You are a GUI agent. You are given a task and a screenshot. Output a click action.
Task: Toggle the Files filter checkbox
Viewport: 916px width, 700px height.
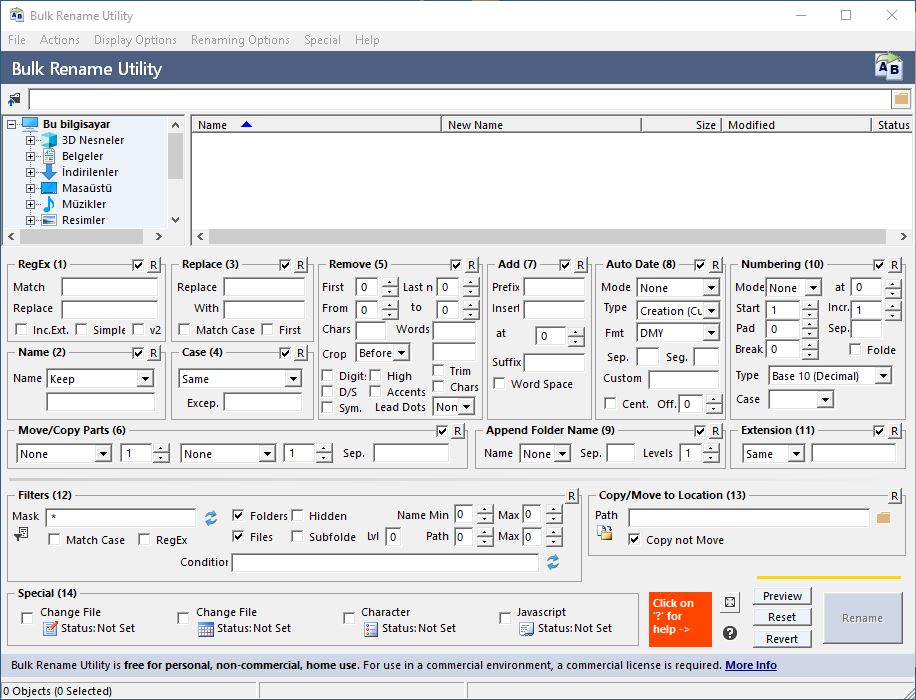pyautogui.click(x=238, y=536)
